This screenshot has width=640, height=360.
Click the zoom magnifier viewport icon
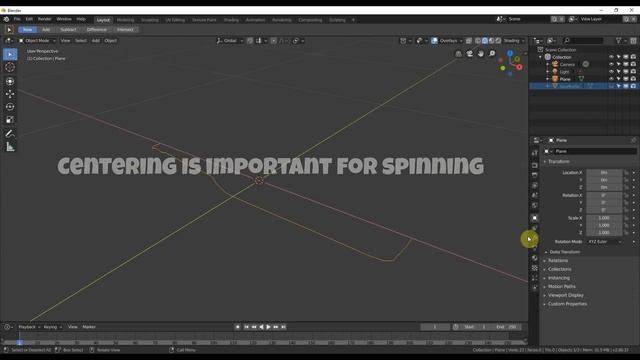click(x=492, y=53)
